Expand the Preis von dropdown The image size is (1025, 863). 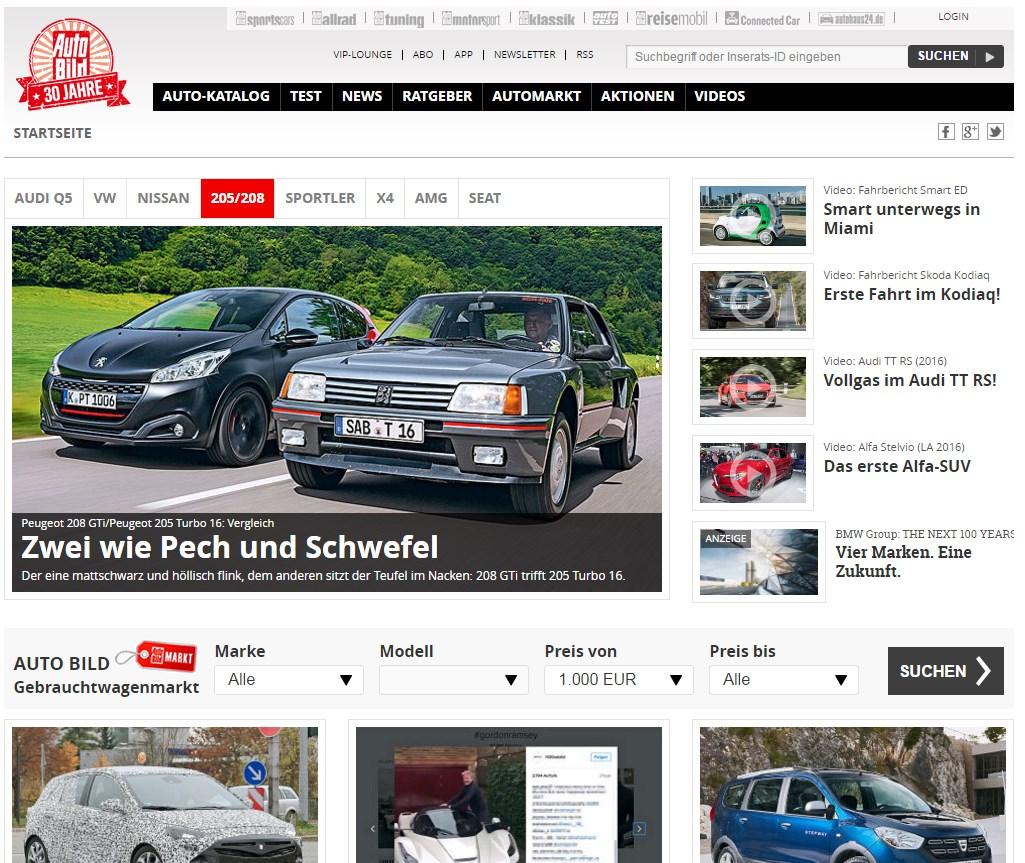click(x=618, y=680)
